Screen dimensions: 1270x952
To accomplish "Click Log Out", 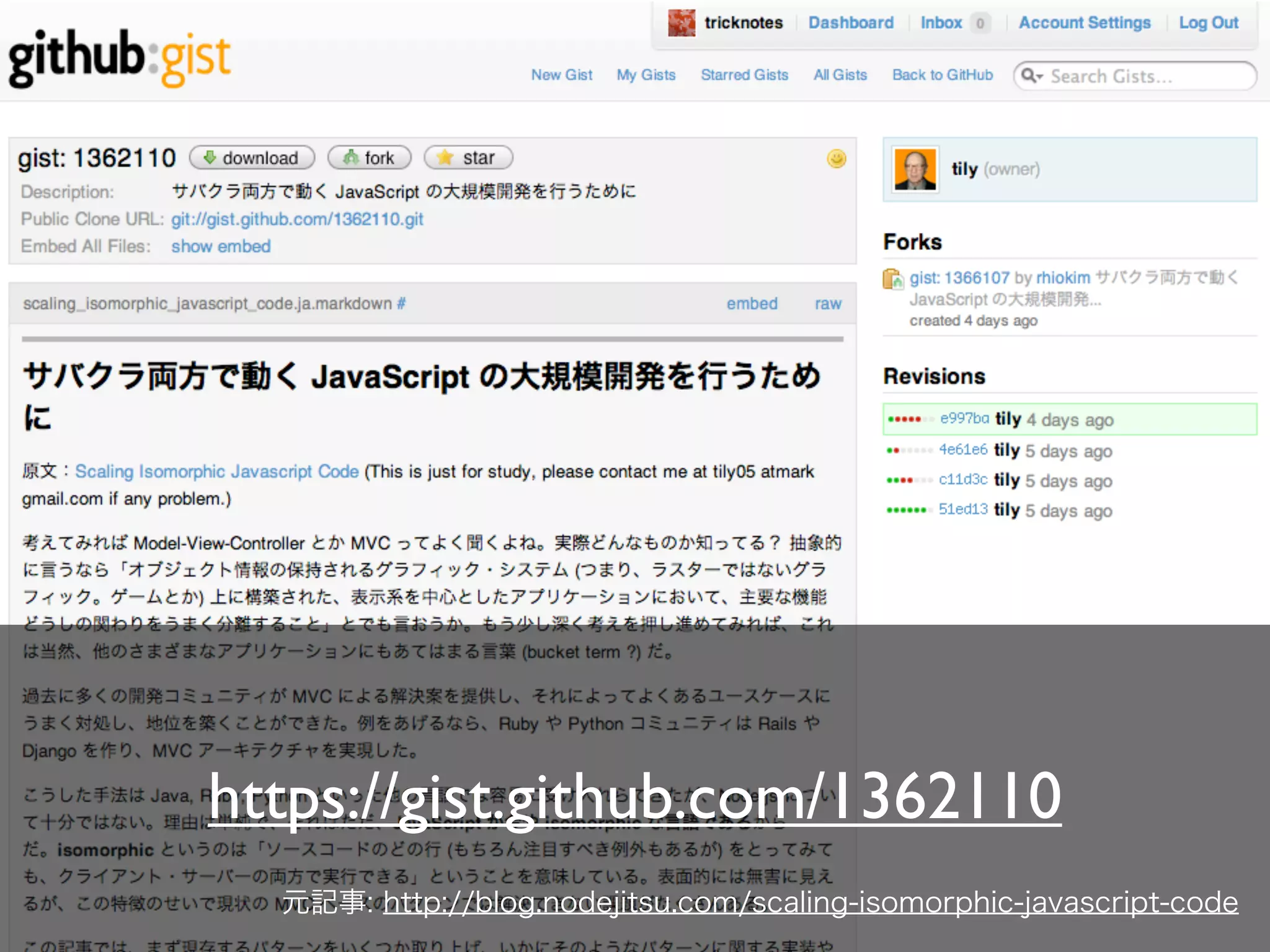I will tap(1209, 23).
